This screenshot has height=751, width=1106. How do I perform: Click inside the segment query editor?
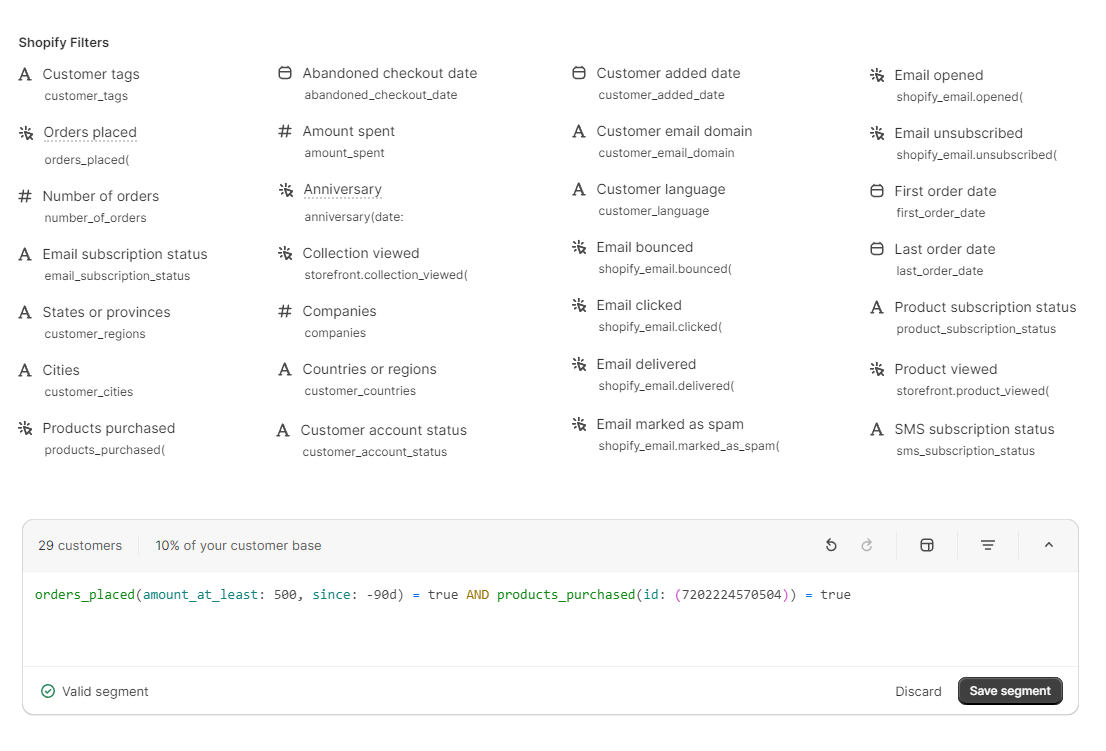[550, 618]
